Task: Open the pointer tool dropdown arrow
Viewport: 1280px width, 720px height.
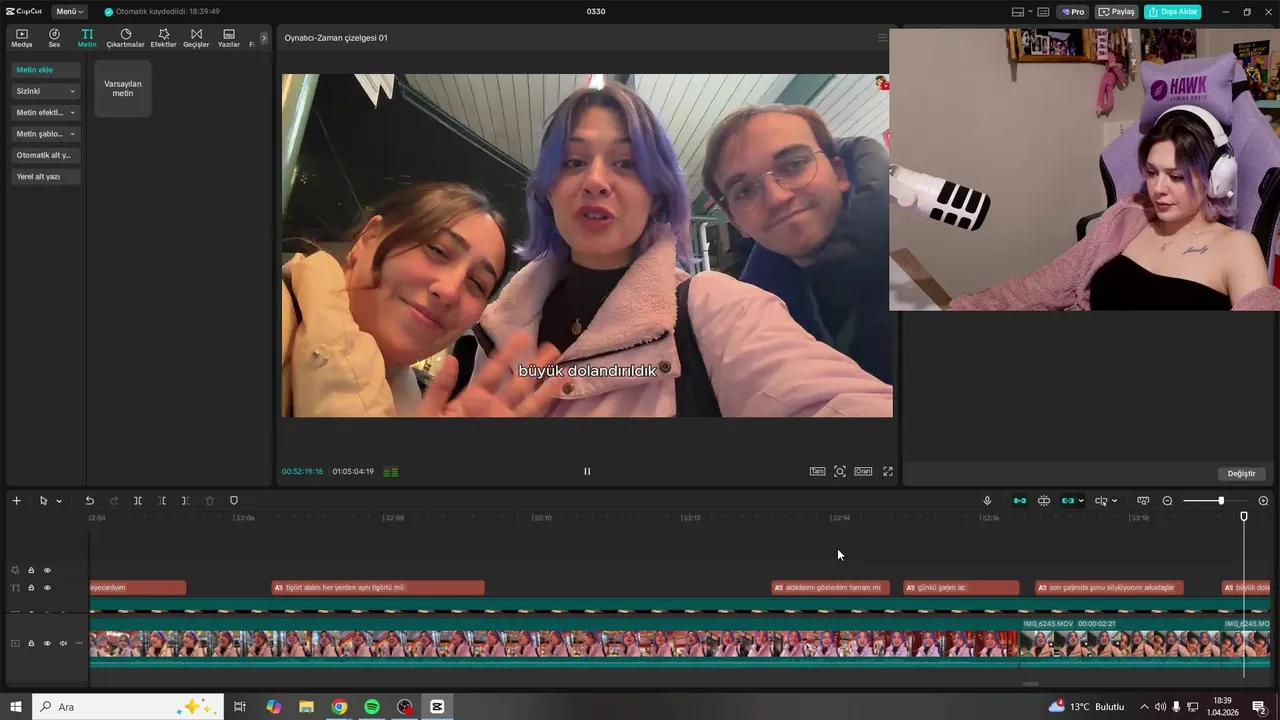Action: tap(59, 501)
